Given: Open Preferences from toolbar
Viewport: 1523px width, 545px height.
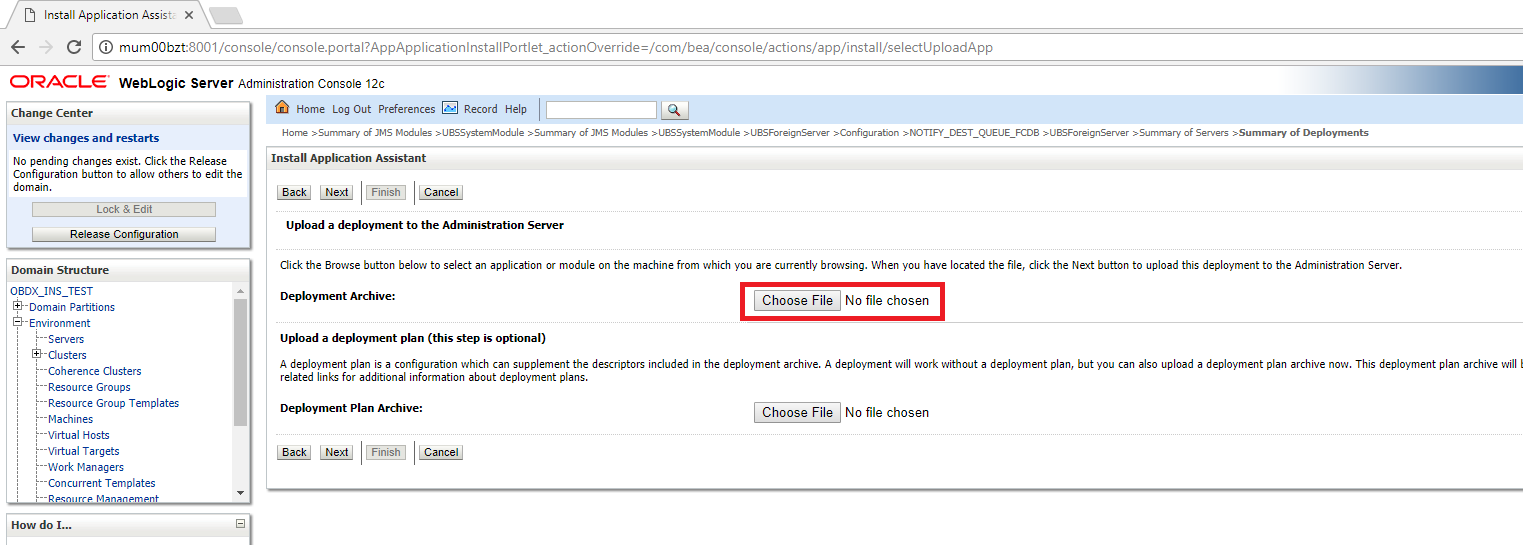Looking at the screenshot, I should [407, 109].
